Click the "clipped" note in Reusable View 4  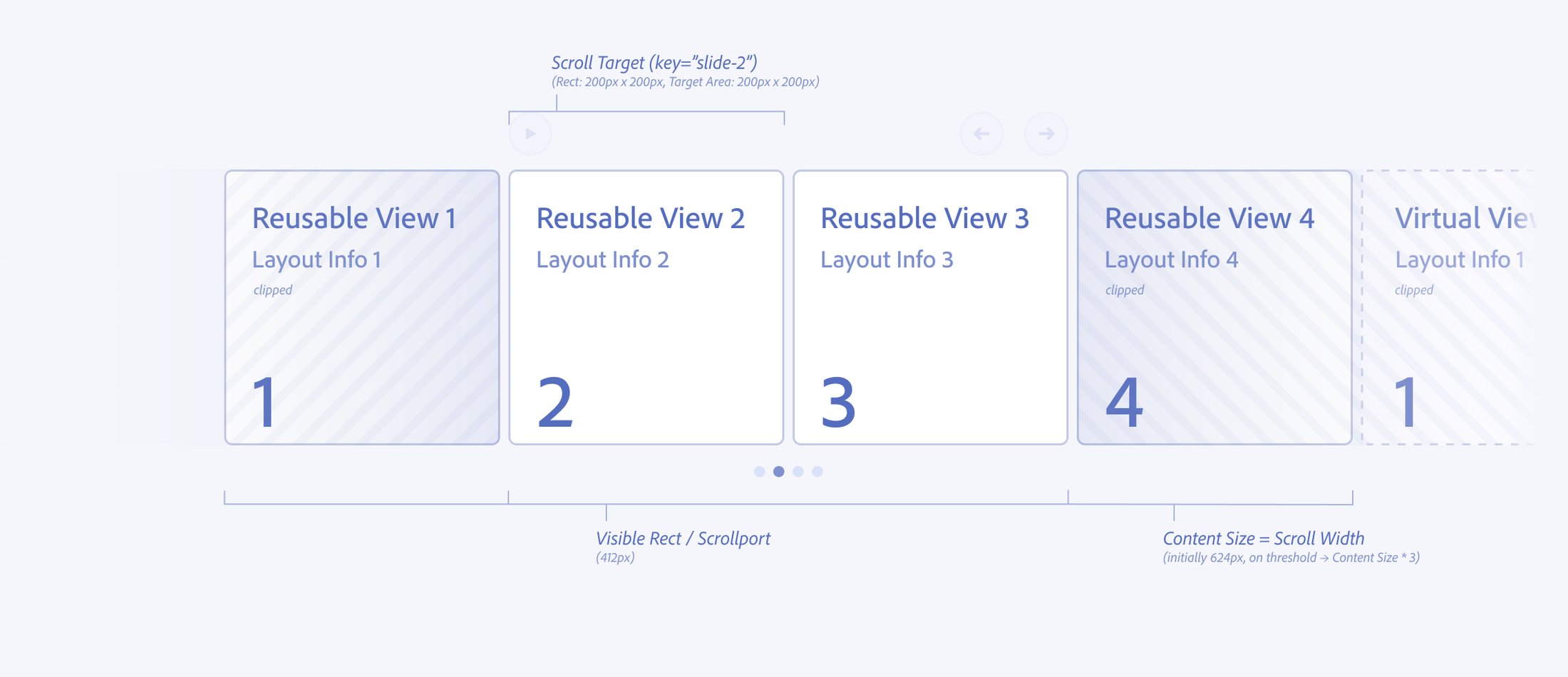point(1124,290)
